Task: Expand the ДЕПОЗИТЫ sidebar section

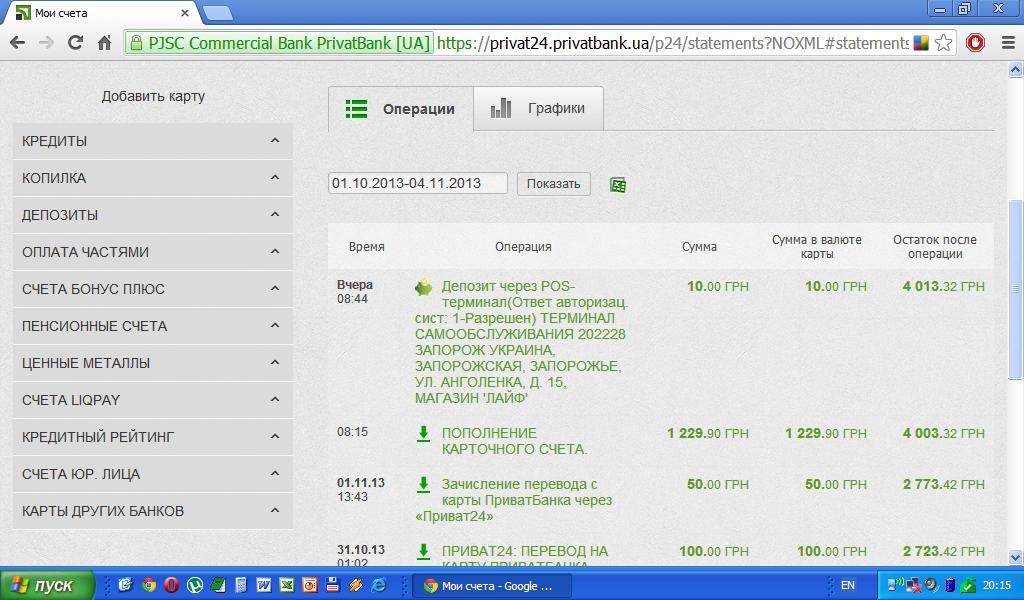Action: point(153,215)
